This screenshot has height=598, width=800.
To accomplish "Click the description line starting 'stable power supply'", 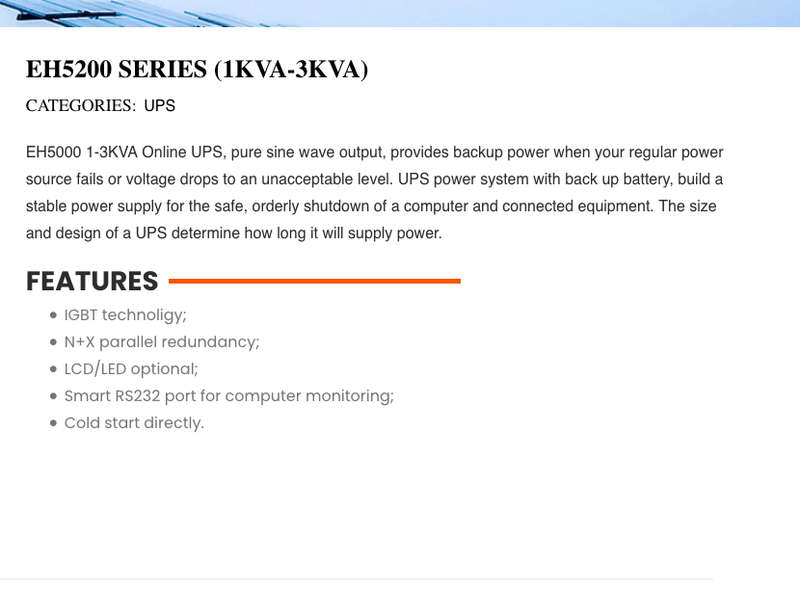I will pos(371,206).
